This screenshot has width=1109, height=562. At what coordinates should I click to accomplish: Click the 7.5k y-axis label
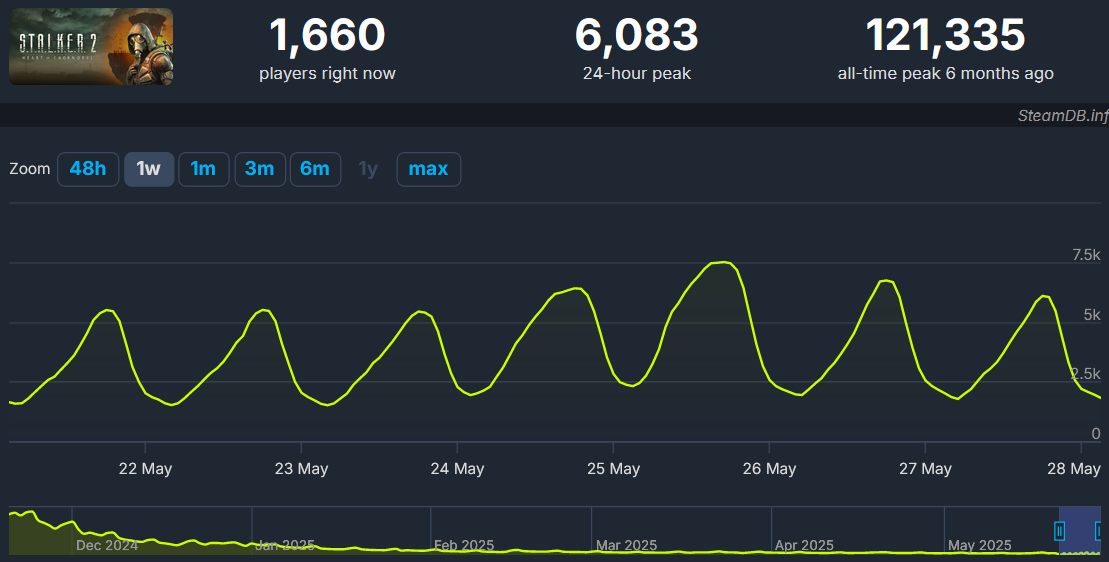tap(1086, 255)
